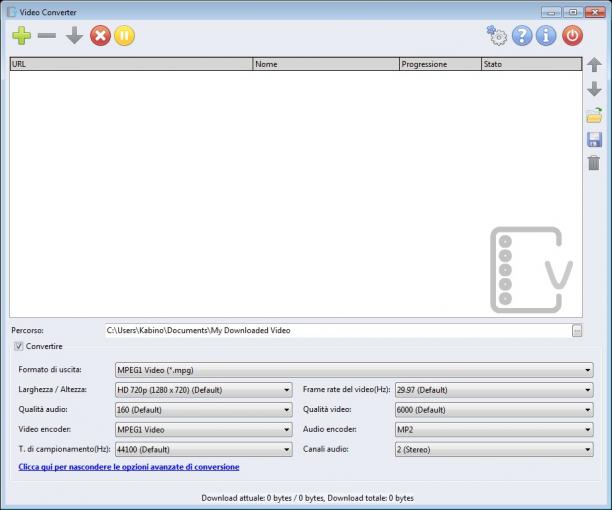This screenshot has width=612, height=510.
Task: Click the green plus add URL icon
Action: pos(21,36)
